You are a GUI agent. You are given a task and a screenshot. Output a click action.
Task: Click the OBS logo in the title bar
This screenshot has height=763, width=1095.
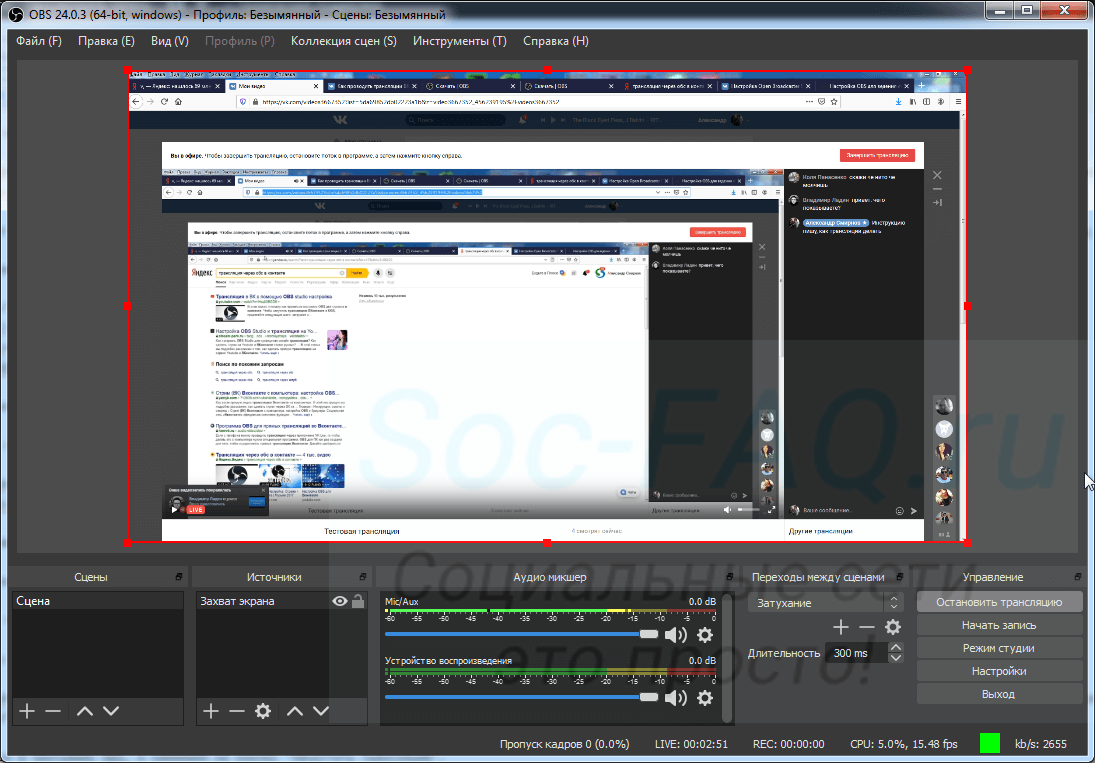15,15
